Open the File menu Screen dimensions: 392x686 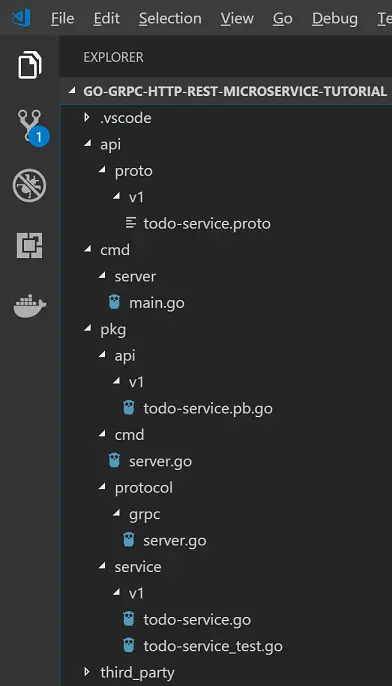(x=63, y=19)
